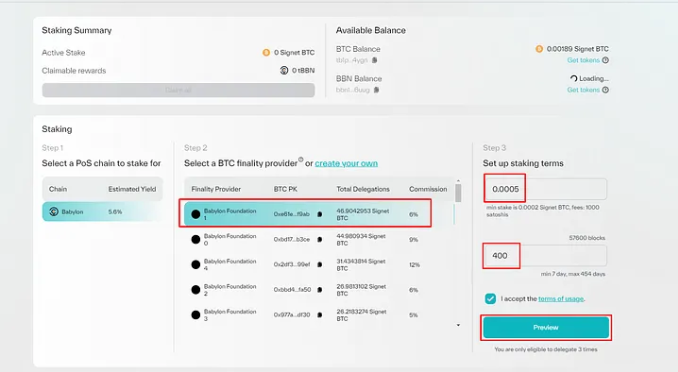Click the disabled Claim all button
Screen dimensions: 678x372
(178, 90)
